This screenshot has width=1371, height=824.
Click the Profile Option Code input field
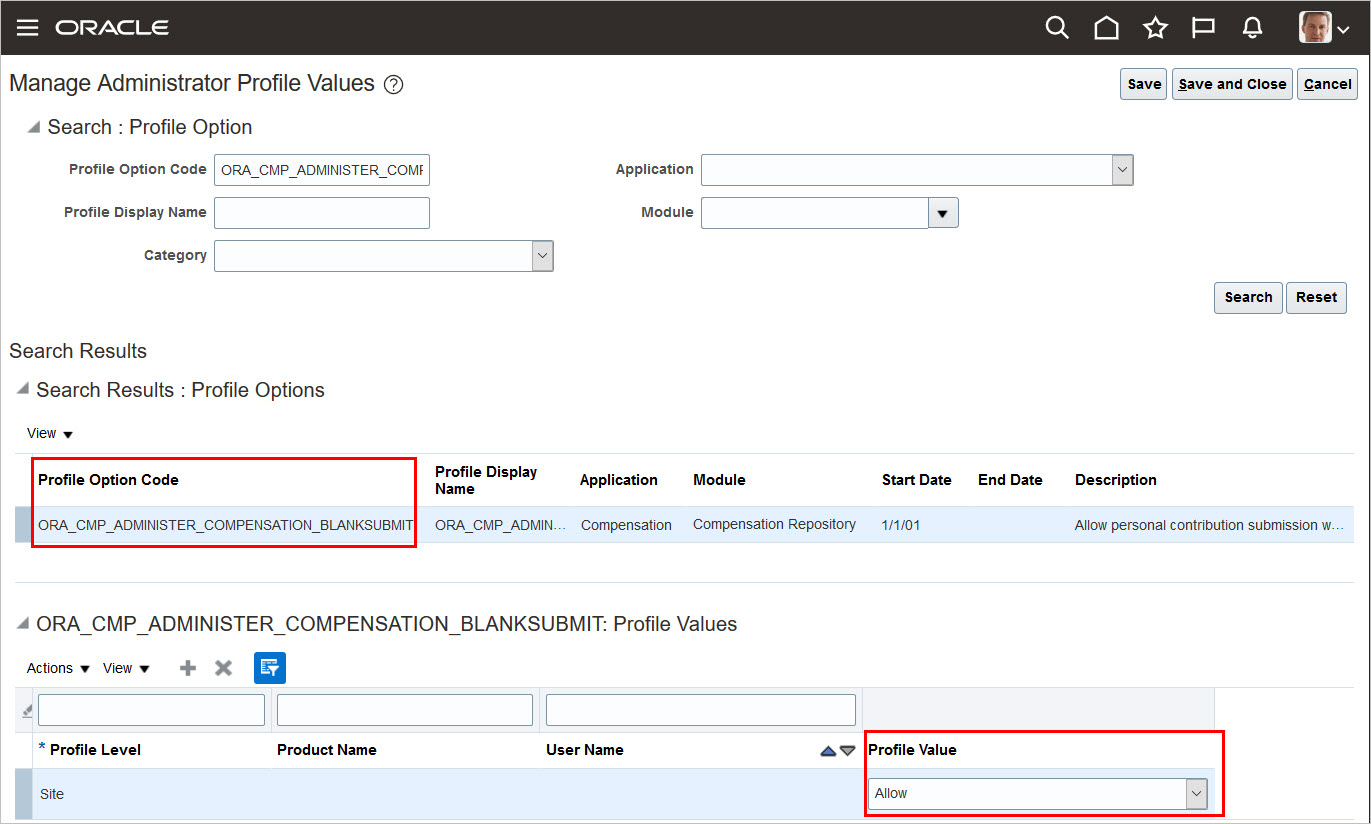tap(322, 170)
